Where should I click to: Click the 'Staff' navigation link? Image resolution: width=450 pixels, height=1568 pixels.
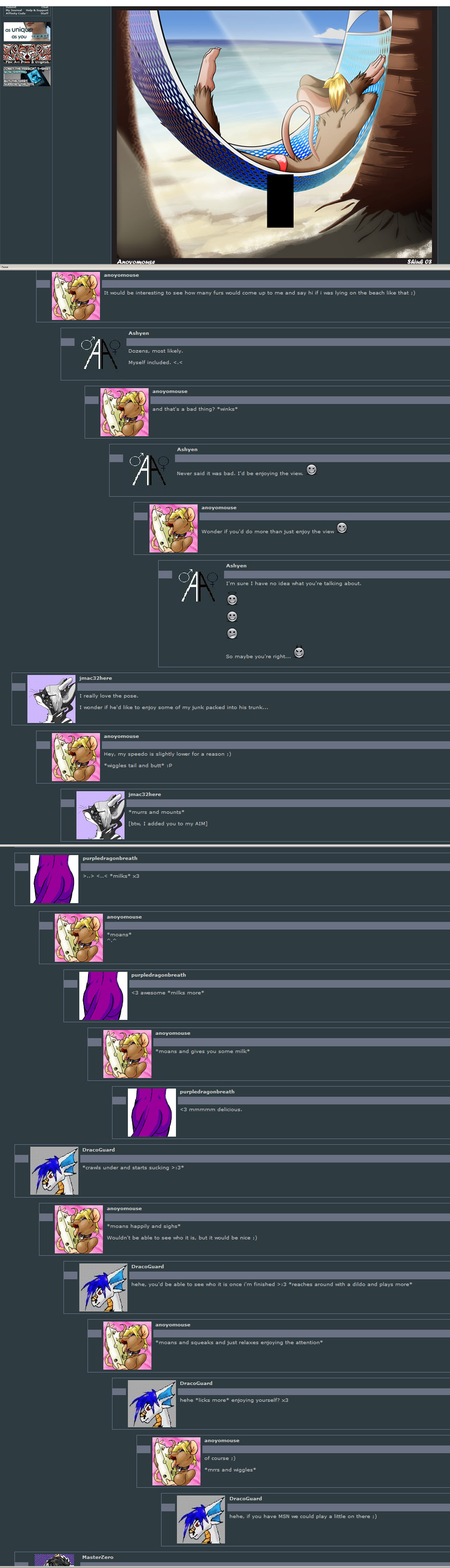(44, 13)
